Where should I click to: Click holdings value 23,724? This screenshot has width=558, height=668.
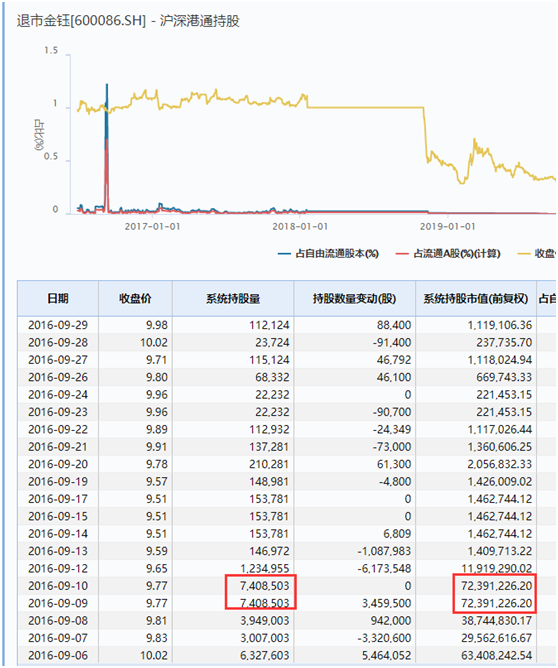pos(272,343)
